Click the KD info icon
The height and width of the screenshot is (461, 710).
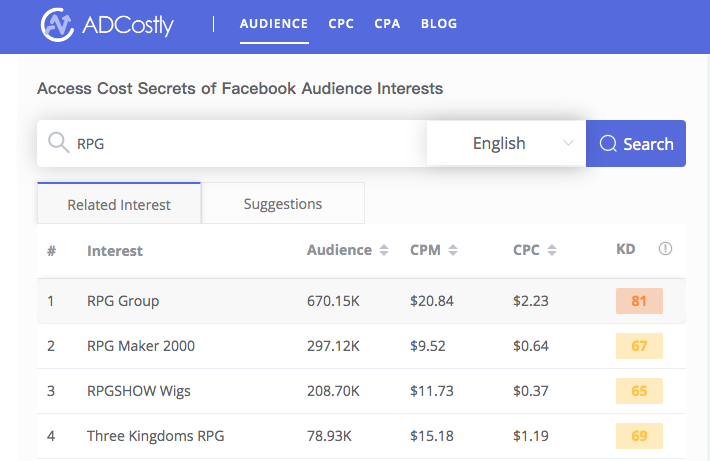tap(665, 249)
